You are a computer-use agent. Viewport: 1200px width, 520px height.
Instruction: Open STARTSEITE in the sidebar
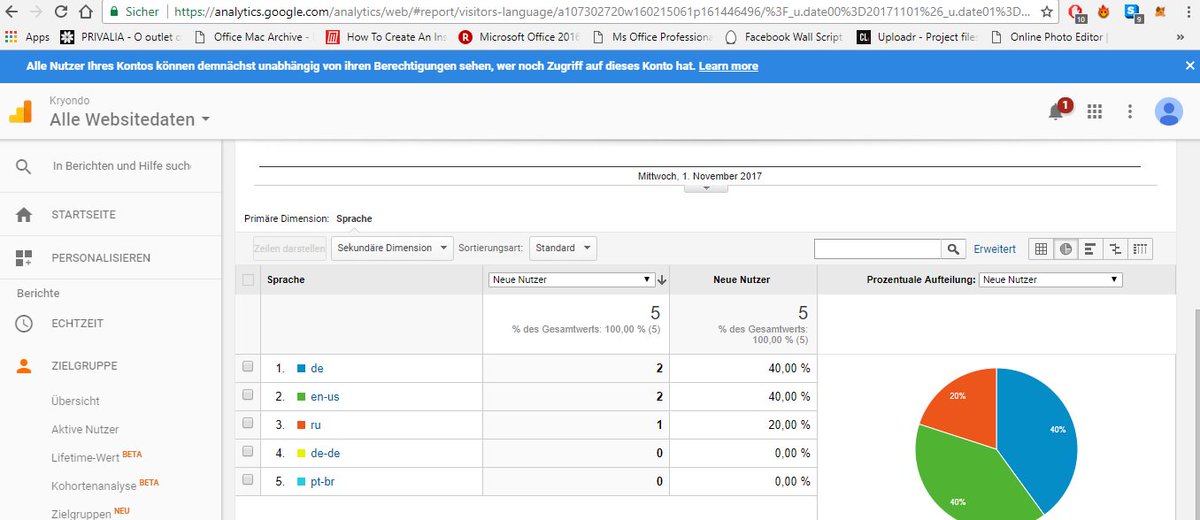(x=84, y=215)
